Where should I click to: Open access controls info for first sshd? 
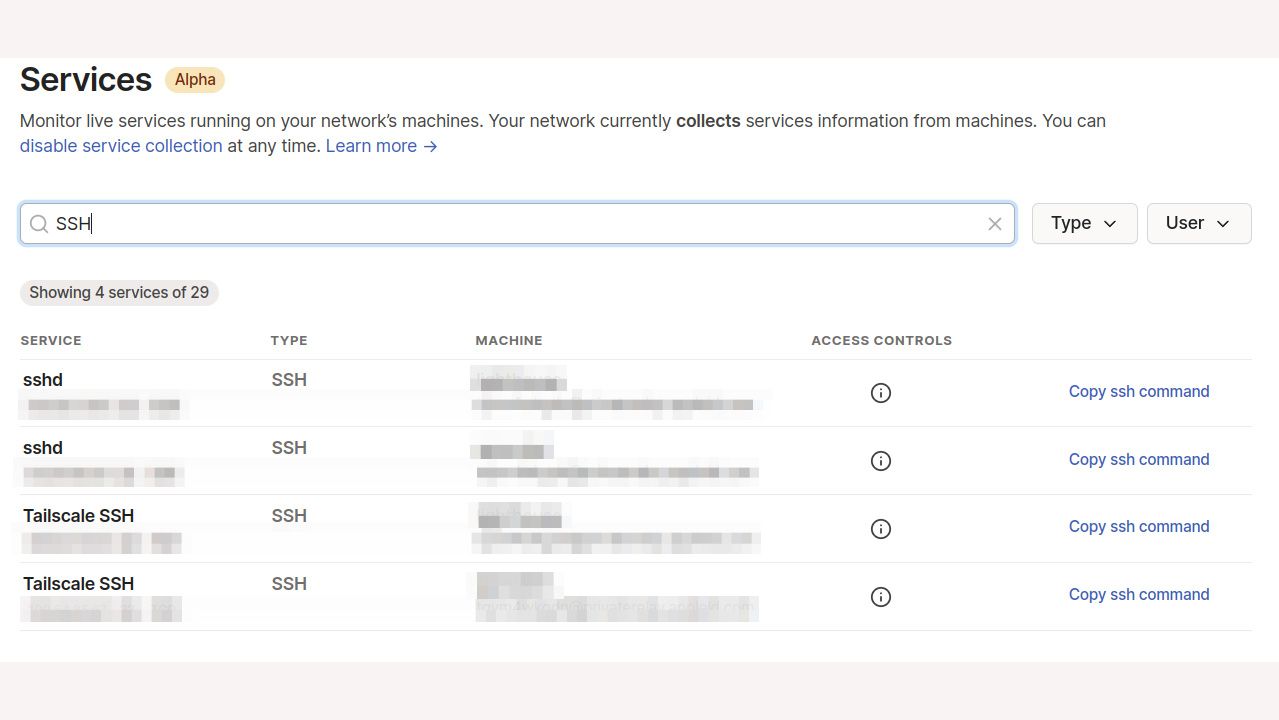coord(881,393)
